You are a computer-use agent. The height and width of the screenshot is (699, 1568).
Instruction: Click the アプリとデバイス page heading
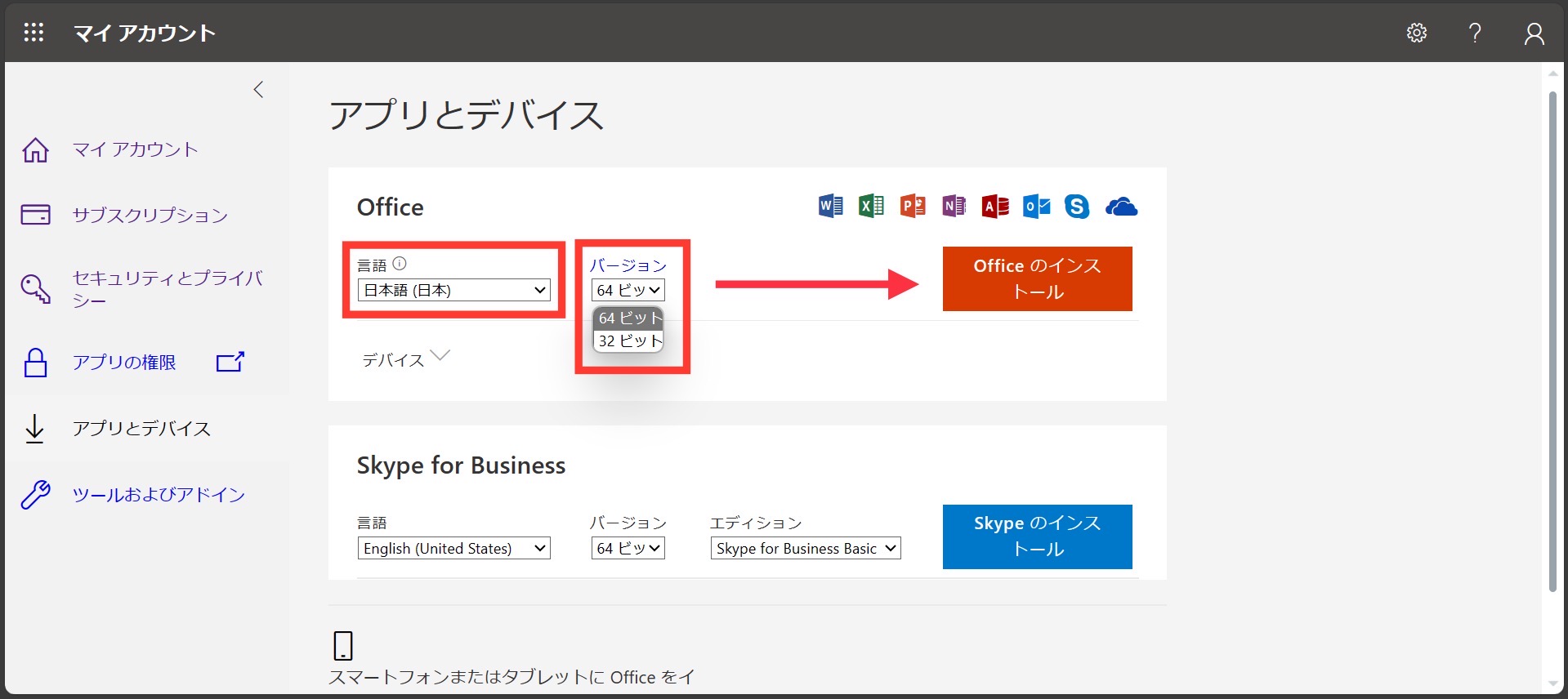click(466, 115)
